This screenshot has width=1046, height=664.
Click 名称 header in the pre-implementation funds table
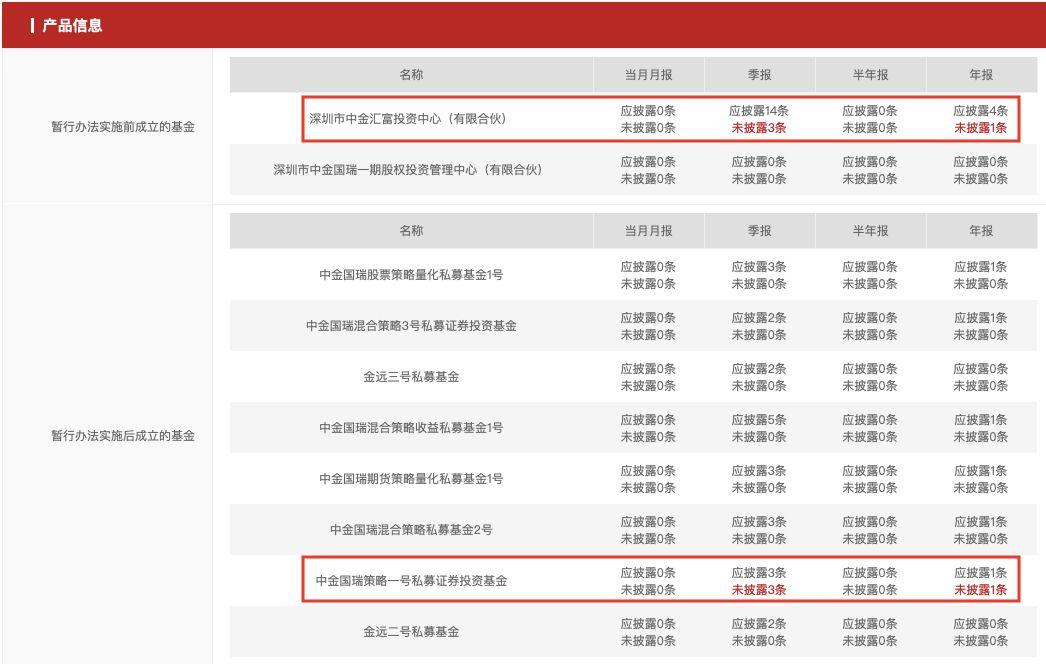pyautogui.click(x=411, y=75)
